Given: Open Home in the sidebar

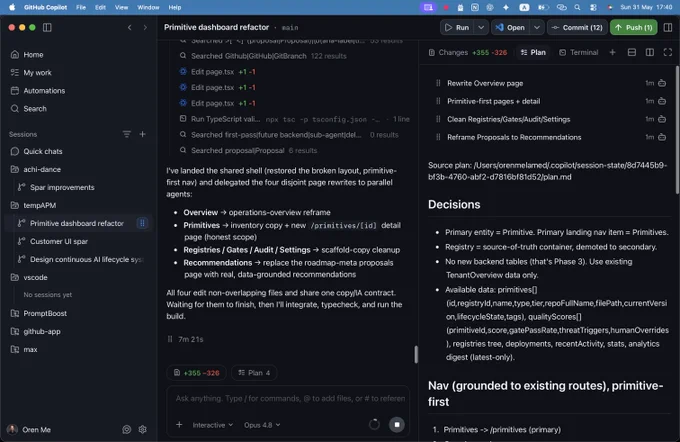Looking at the screenshot, I should coord(33,55).
